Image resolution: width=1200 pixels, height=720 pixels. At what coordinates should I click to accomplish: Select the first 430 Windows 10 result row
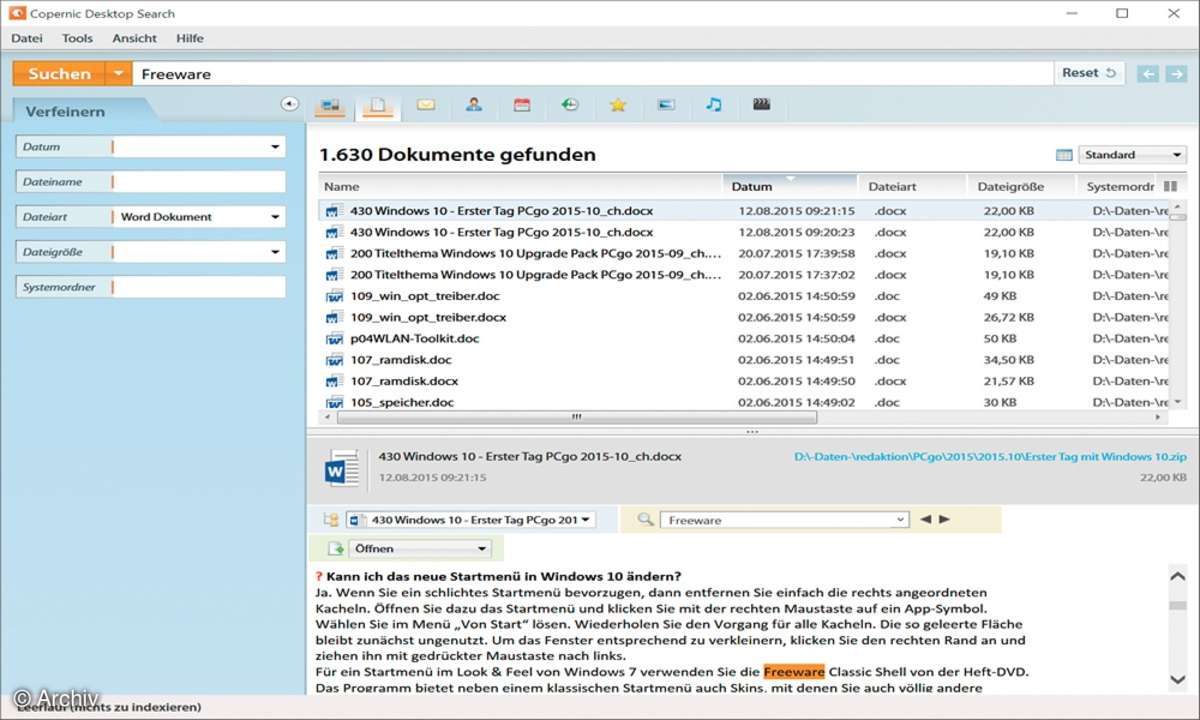pos(744,211)
